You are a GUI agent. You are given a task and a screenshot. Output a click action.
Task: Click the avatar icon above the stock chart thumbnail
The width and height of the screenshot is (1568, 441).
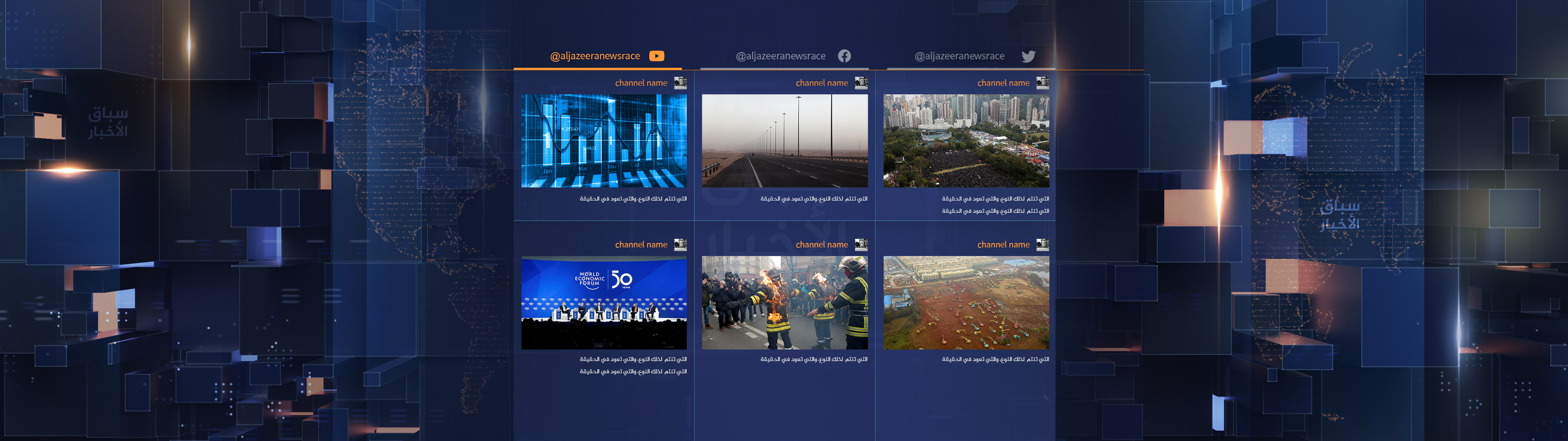point(680,83)
